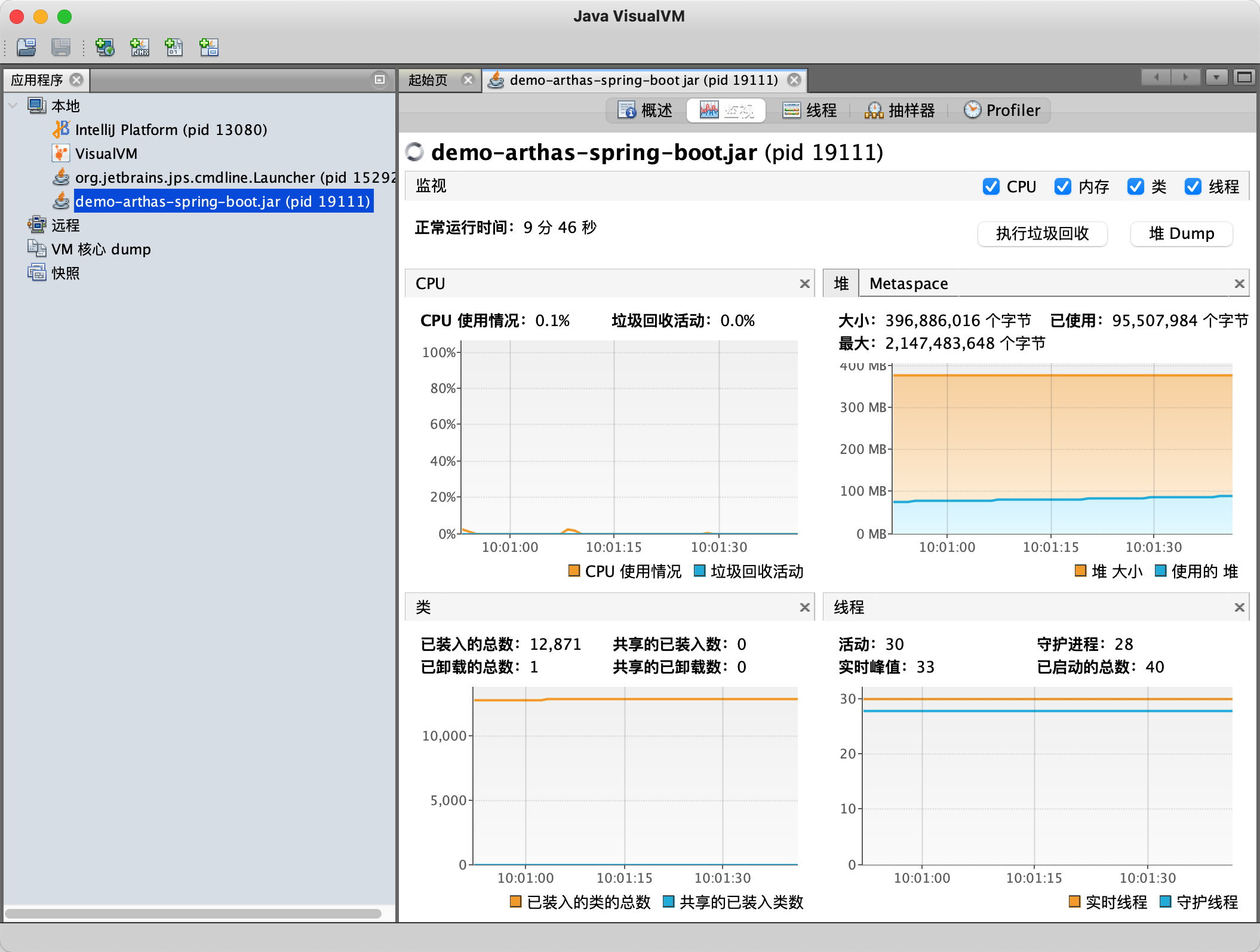Image resolution: width=1260 pixels, height=952 pixels.
Task: Select org.jetbrains.jps.cmdline.Launcher entry
Action: click(235, 177)
